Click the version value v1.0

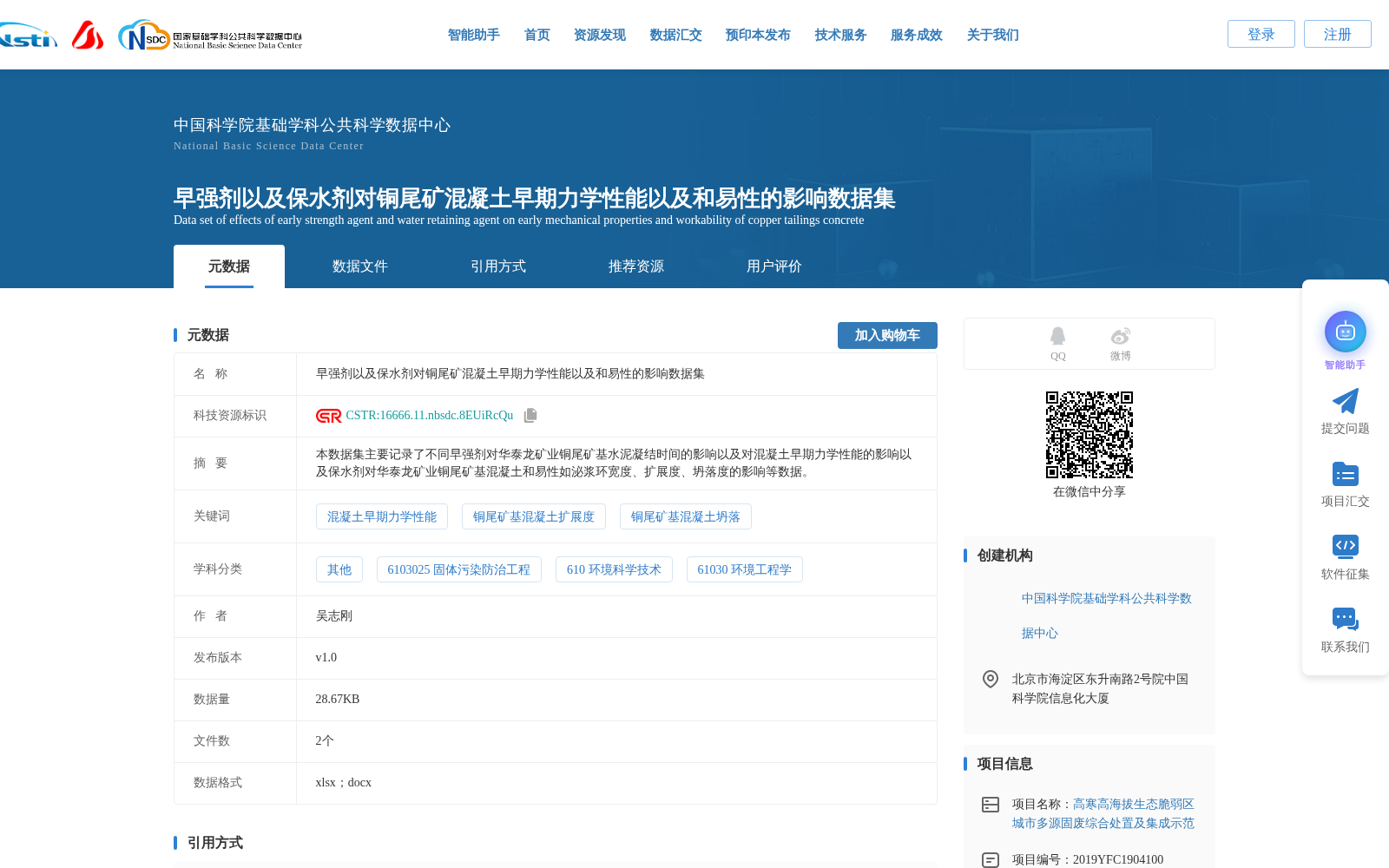[326, 658]
